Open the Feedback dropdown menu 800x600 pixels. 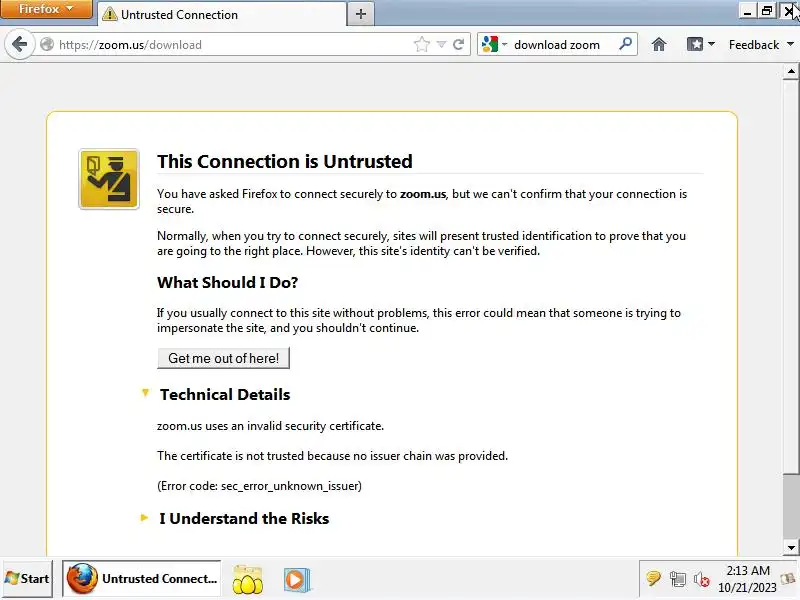(761, 45)
